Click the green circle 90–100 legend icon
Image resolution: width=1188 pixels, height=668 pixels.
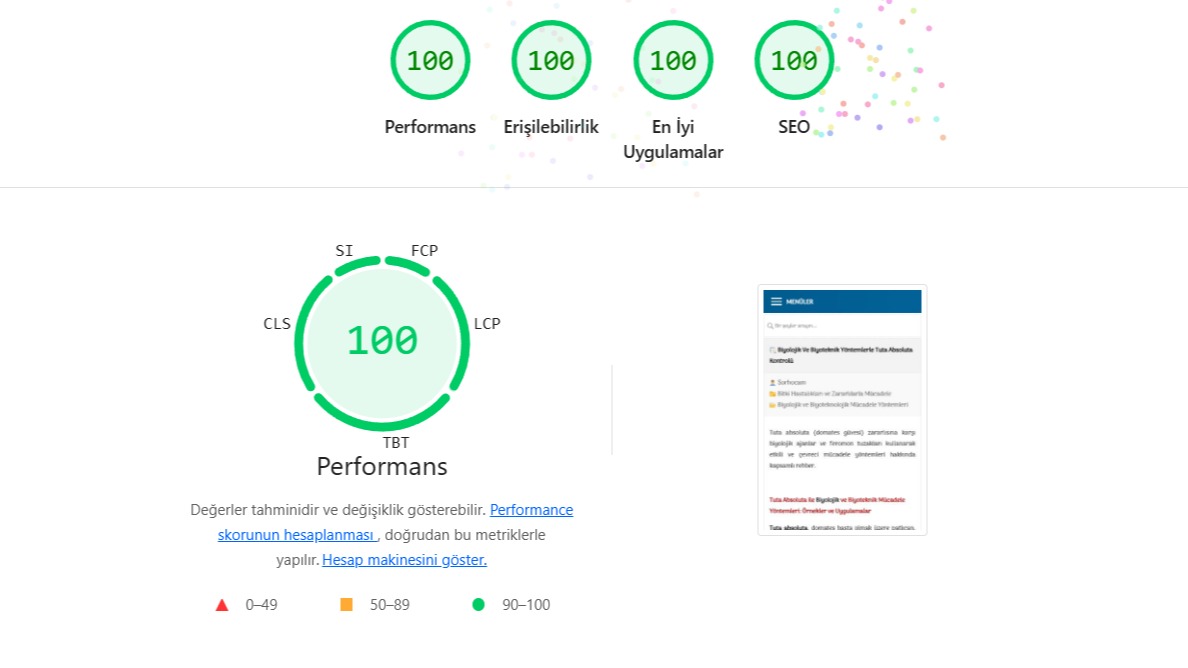click(x=478, y=605)
